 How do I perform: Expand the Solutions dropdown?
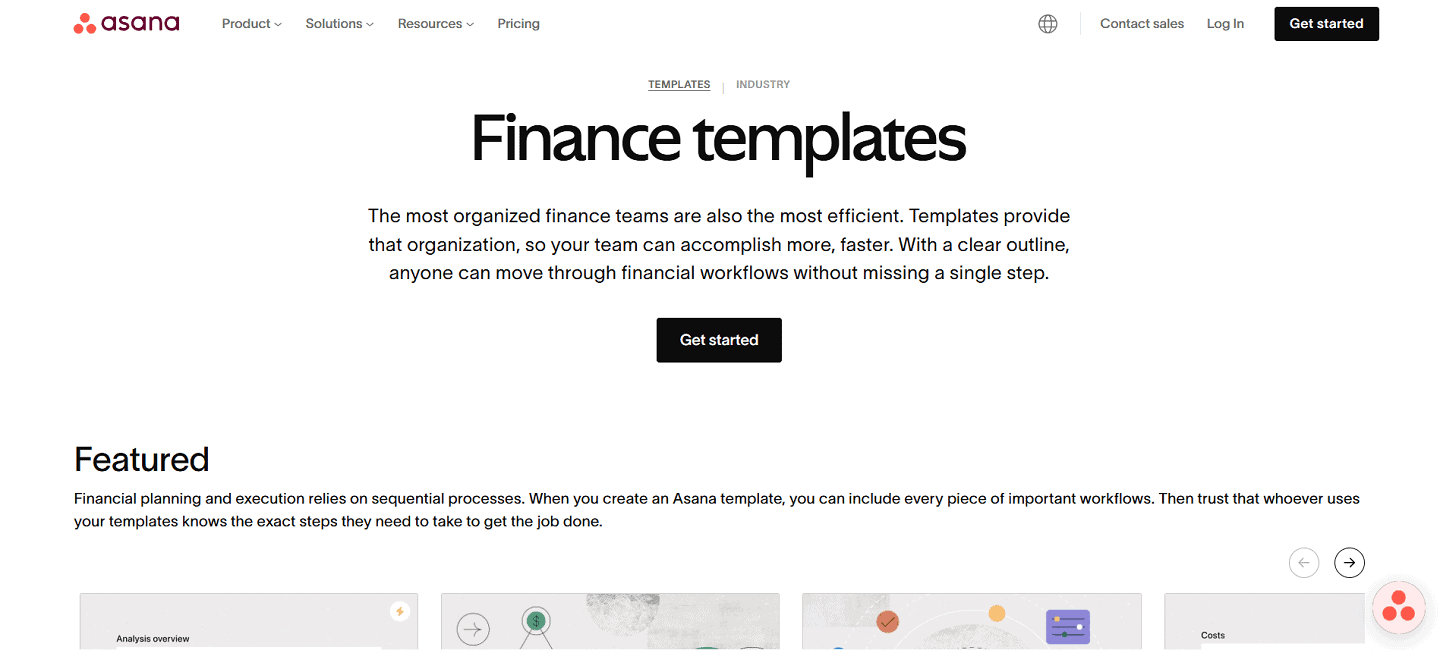click(x=339, y=23)
